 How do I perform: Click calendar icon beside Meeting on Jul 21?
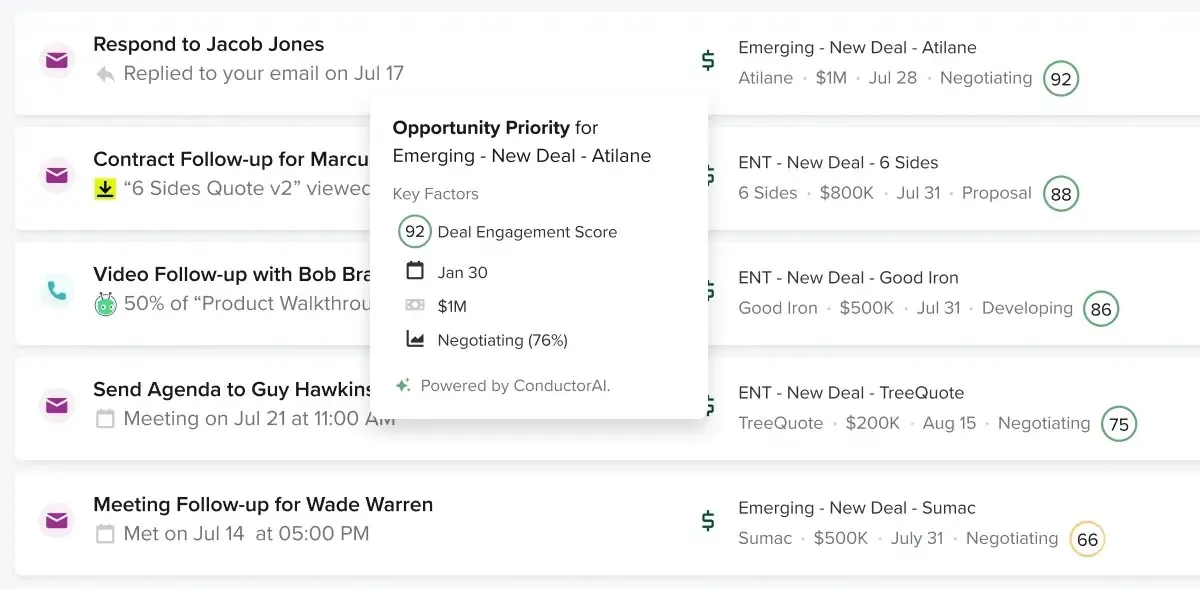click(x=105, y=419)
